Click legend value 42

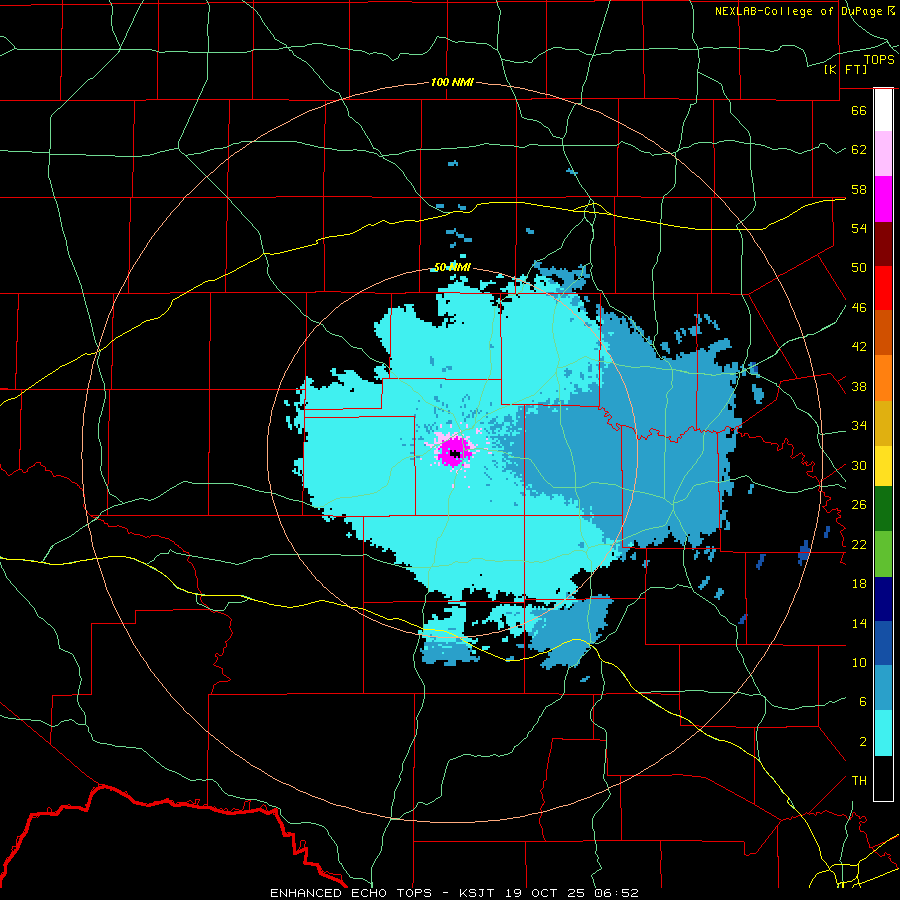pos(859,347)
